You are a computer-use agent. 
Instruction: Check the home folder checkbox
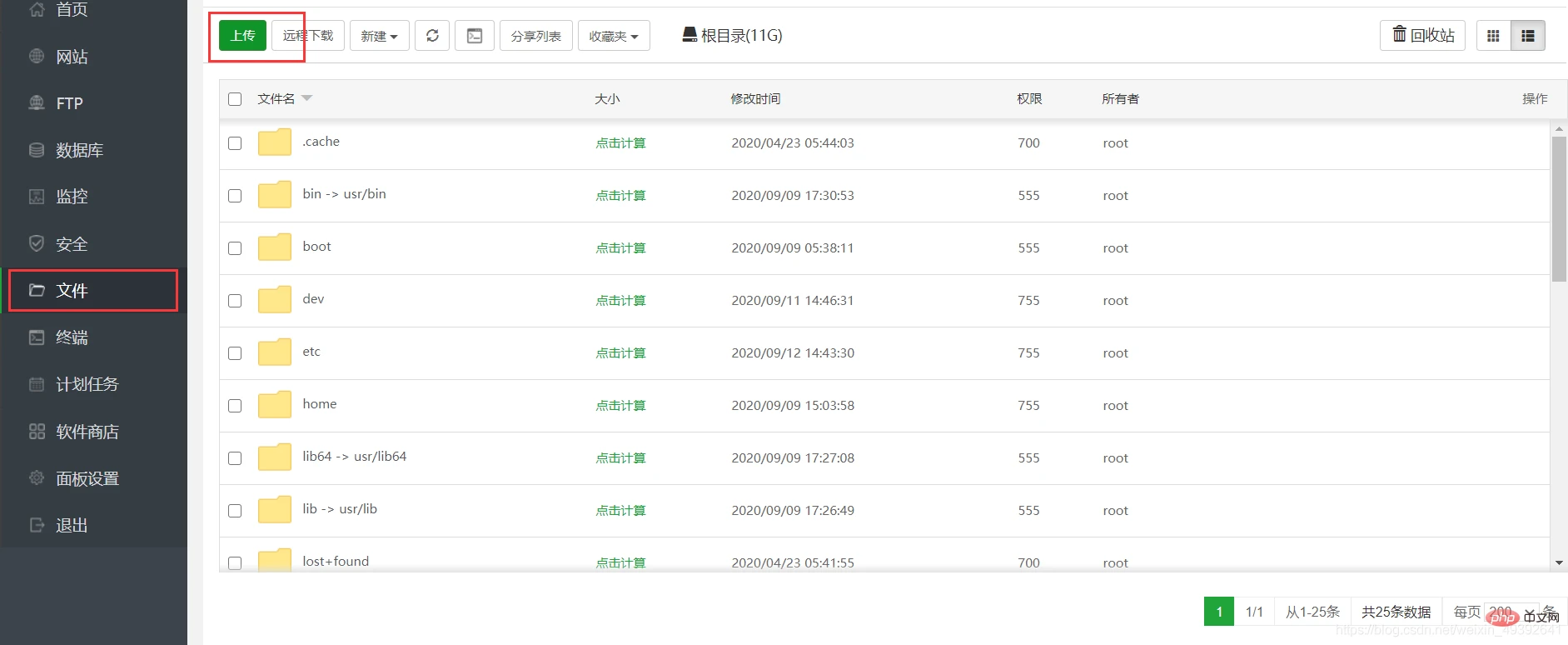(x=235, y=406)
